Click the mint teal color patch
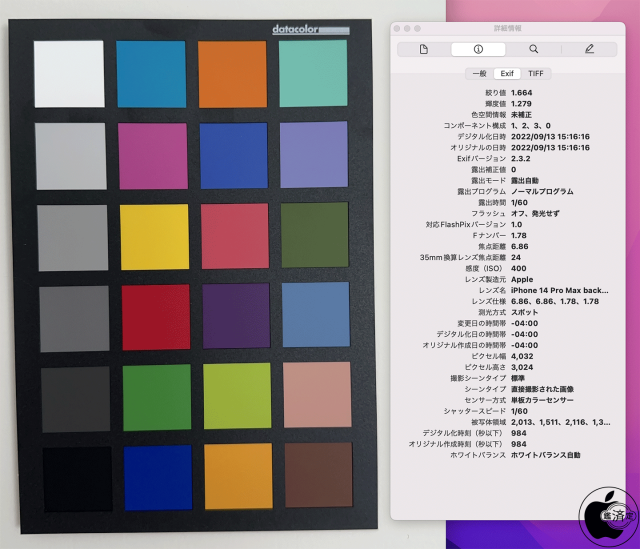This screenshot has width=640, height=549. tap(313, 72)
